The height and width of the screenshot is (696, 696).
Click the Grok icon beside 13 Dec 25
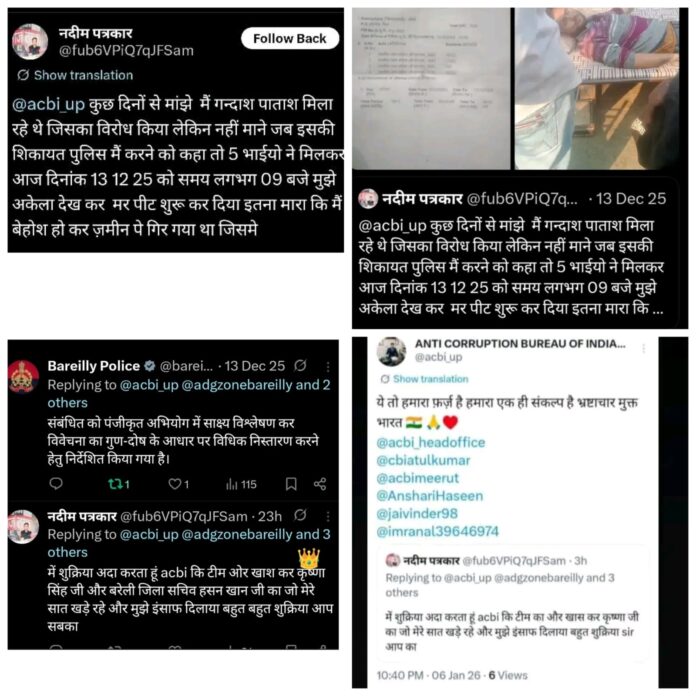pyautogui.click(x=301, y=366)
